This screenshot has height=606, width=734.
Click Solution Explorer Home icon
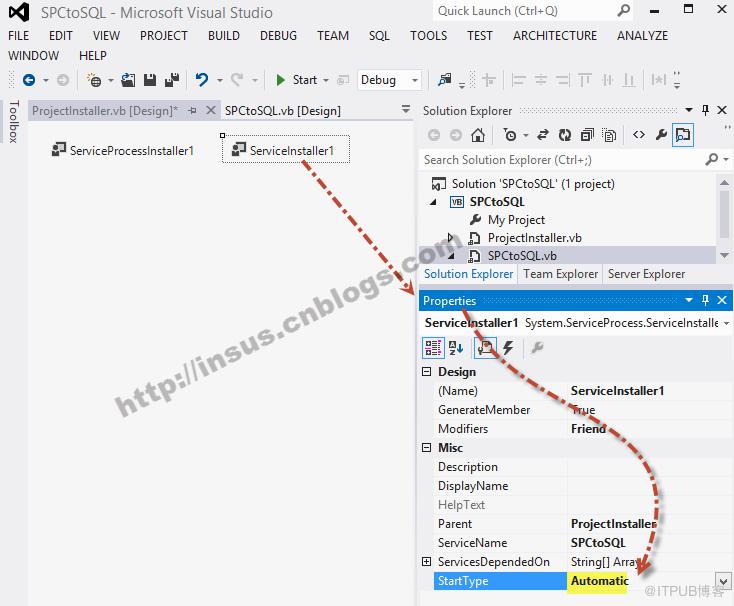[478, 135]
